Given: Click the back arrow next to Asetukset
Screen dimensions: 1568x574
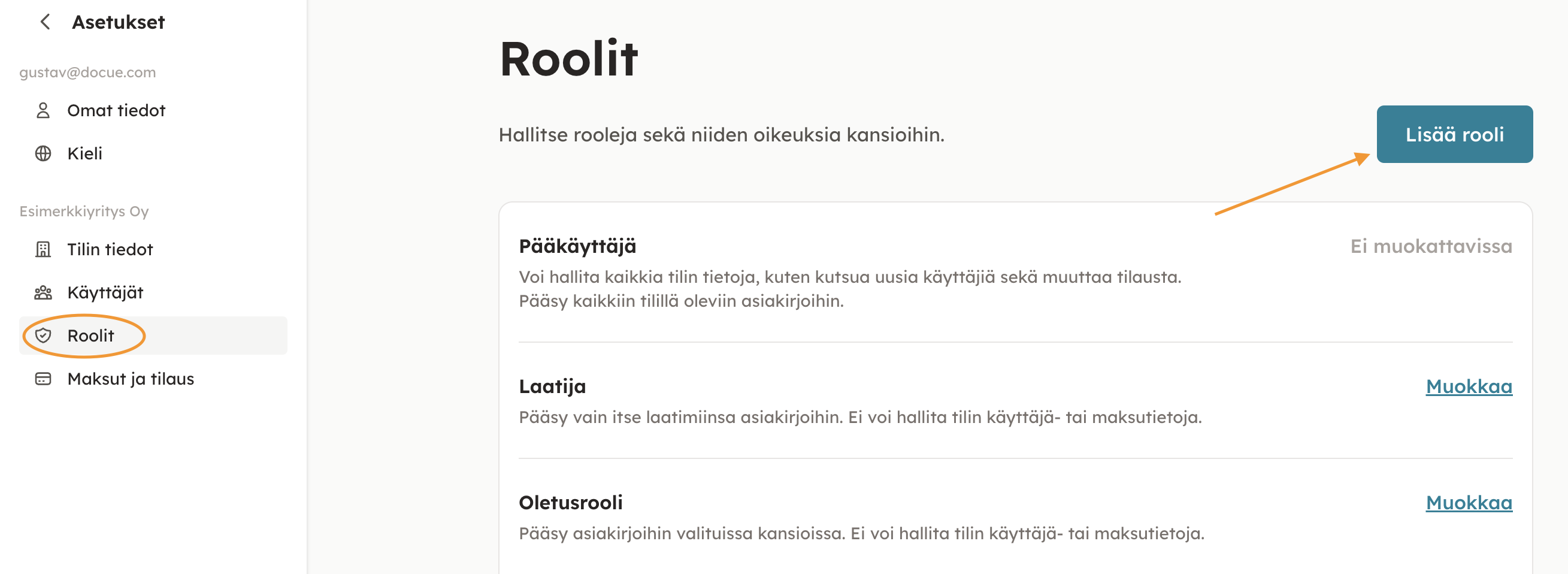Looking at the screenshot, I should 45,23.
